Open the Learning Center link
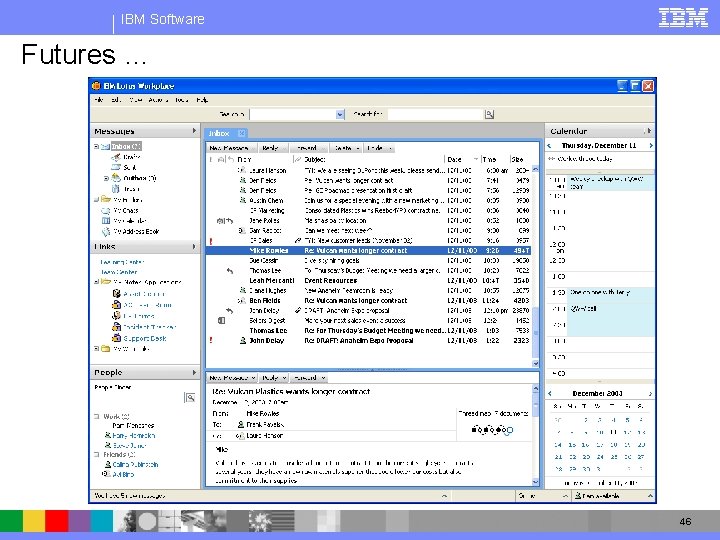This screenshot has height=540, width=720. (120, 262)
